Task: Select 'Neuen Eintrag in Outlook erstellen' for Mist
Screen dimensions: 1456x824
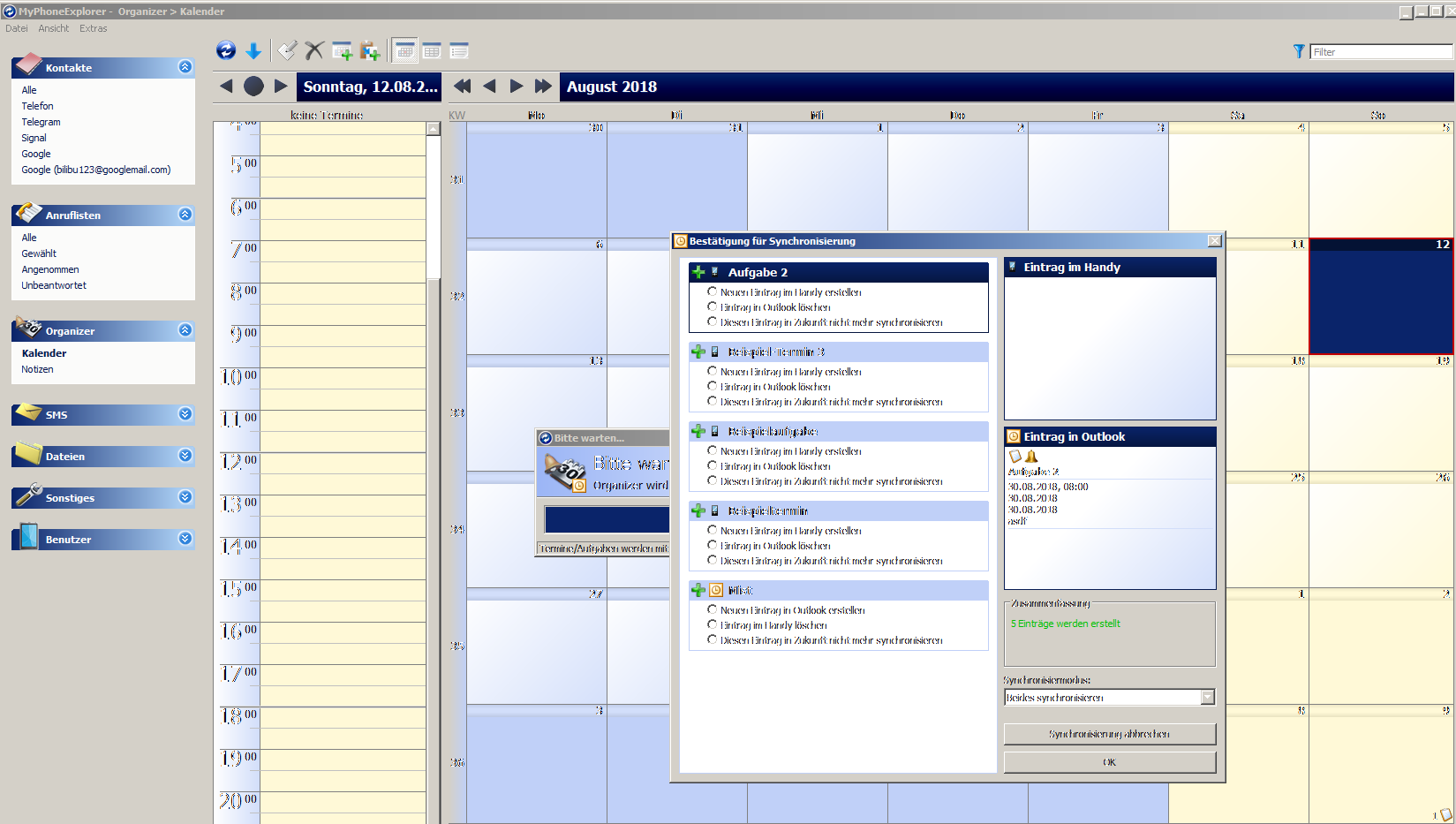Action: pyautogui.click(x=712, y=609)
